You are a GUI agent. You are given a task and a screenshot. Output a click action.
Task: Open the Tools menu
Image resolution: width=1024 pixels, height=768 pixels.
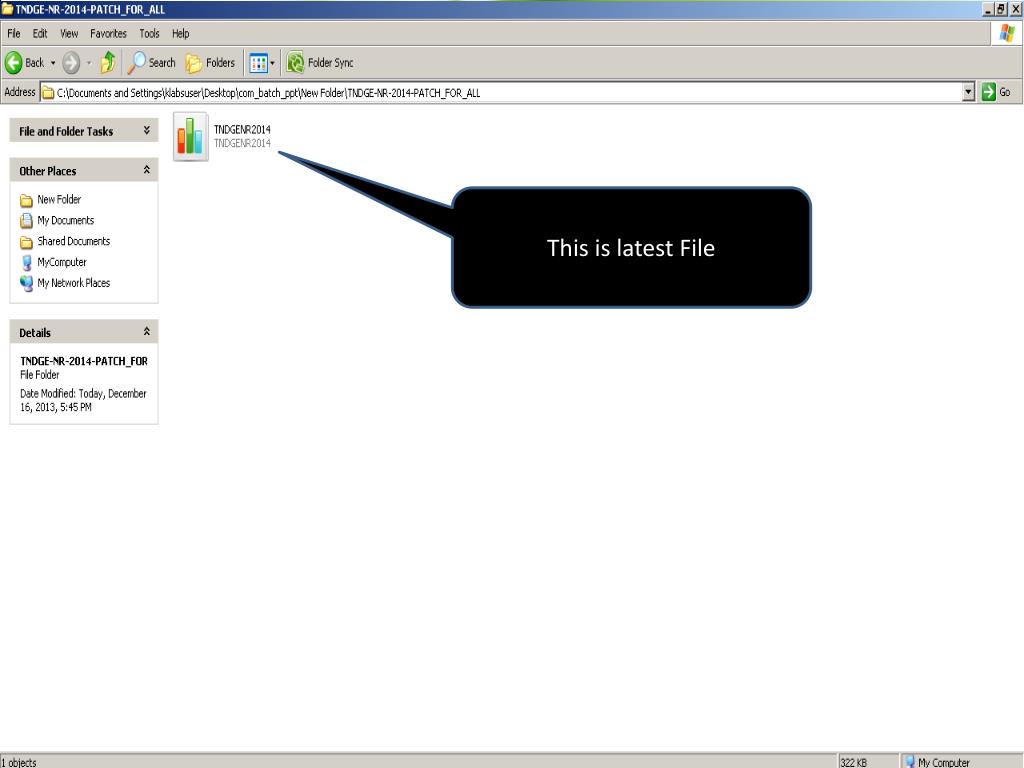click(x=150, y=33)
